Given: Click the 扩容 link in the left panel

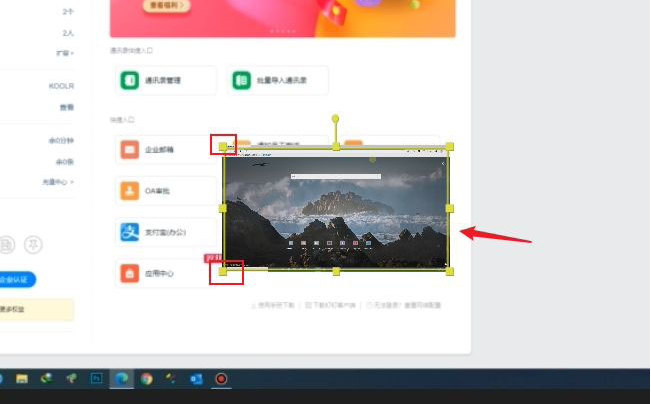Looking at the screenshot, I should coord(65,53).
